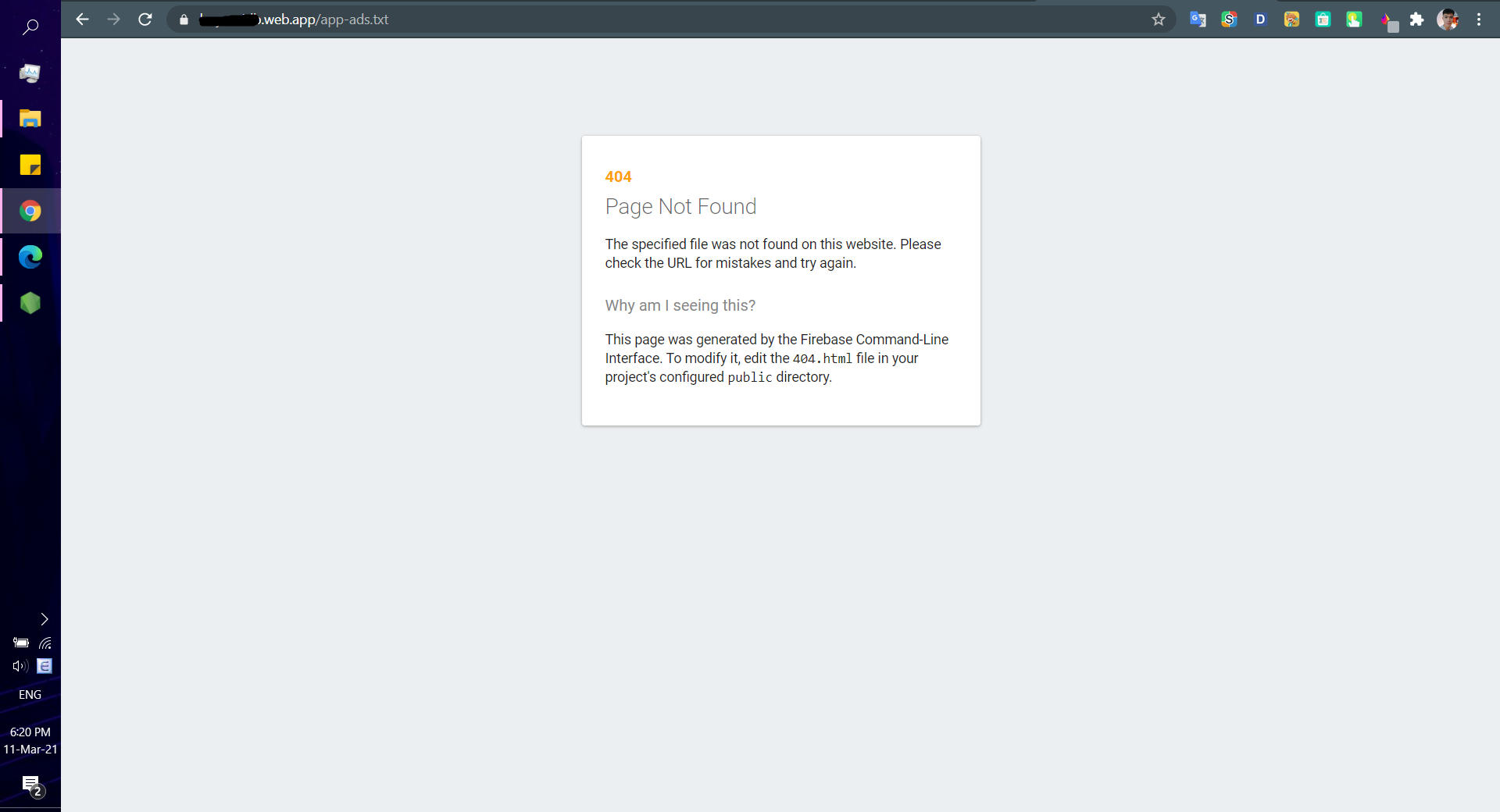The height and width of the screenshot is (812, 1500).
Task: Open the multicolored S extension
Action: click(x=1229, y=20)
